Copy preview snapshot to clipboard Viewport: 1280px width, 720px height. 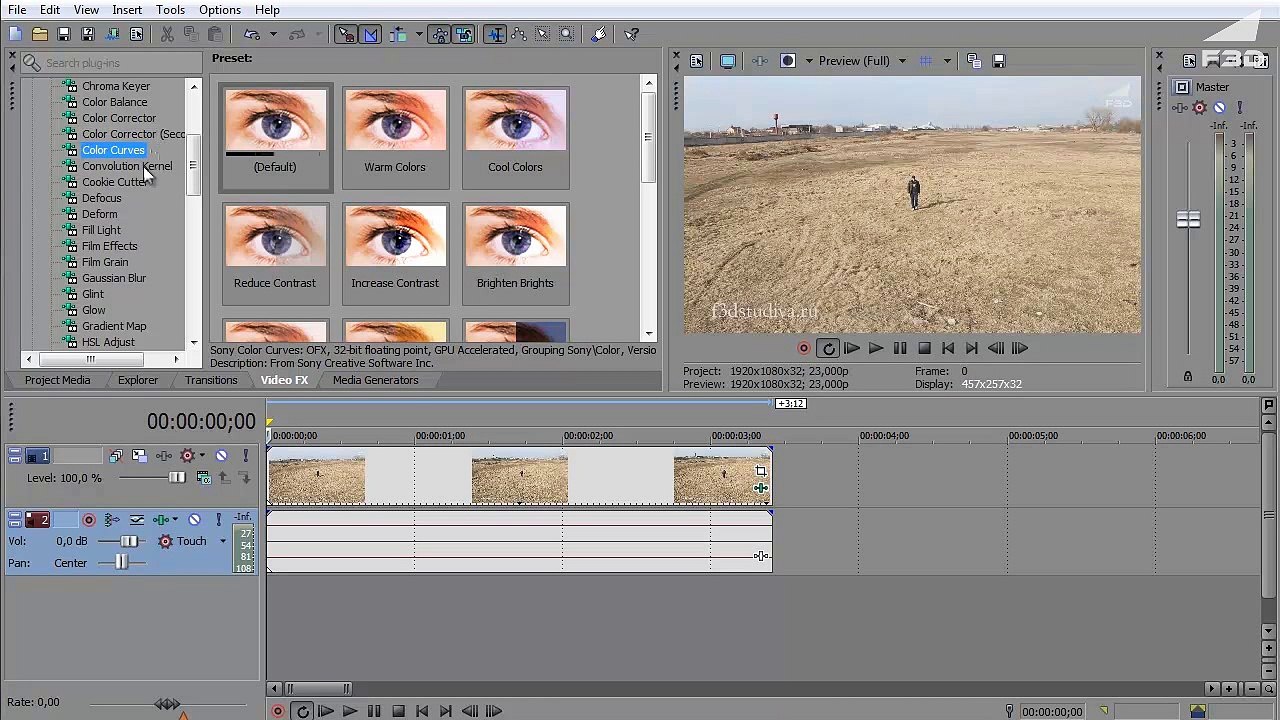pyautogui.click(x=974, y=61)
